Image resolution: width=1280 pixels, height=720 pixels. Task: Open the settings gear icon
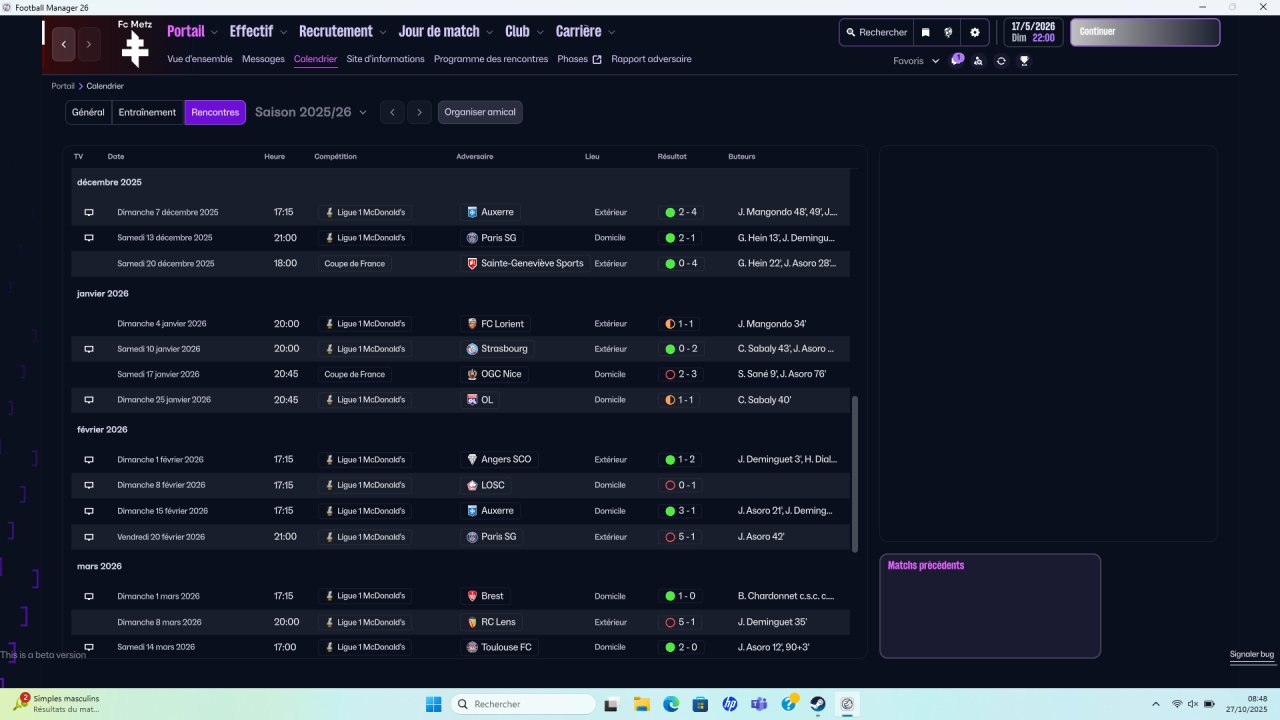[975, 32]
